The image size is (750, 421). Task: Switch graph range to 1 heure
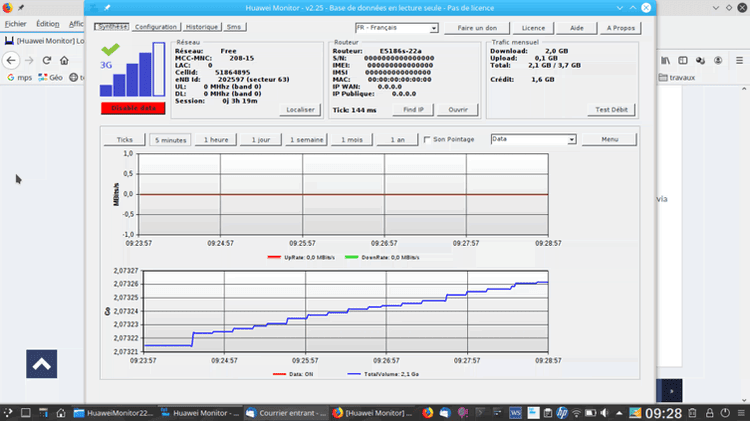click(215, 140)
